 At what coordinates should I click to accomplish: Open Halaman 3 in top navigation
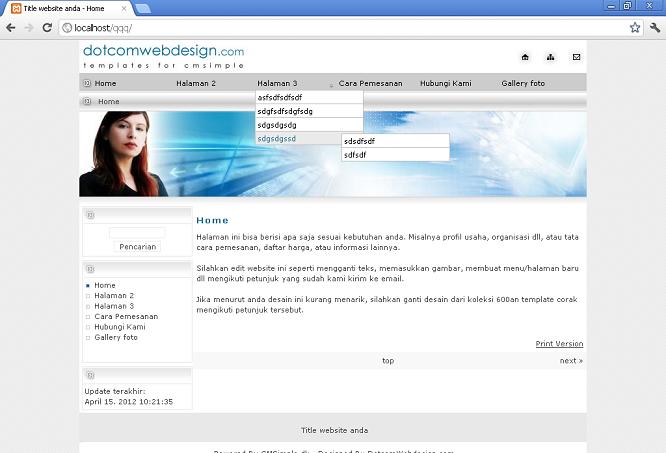click(277, 83)
